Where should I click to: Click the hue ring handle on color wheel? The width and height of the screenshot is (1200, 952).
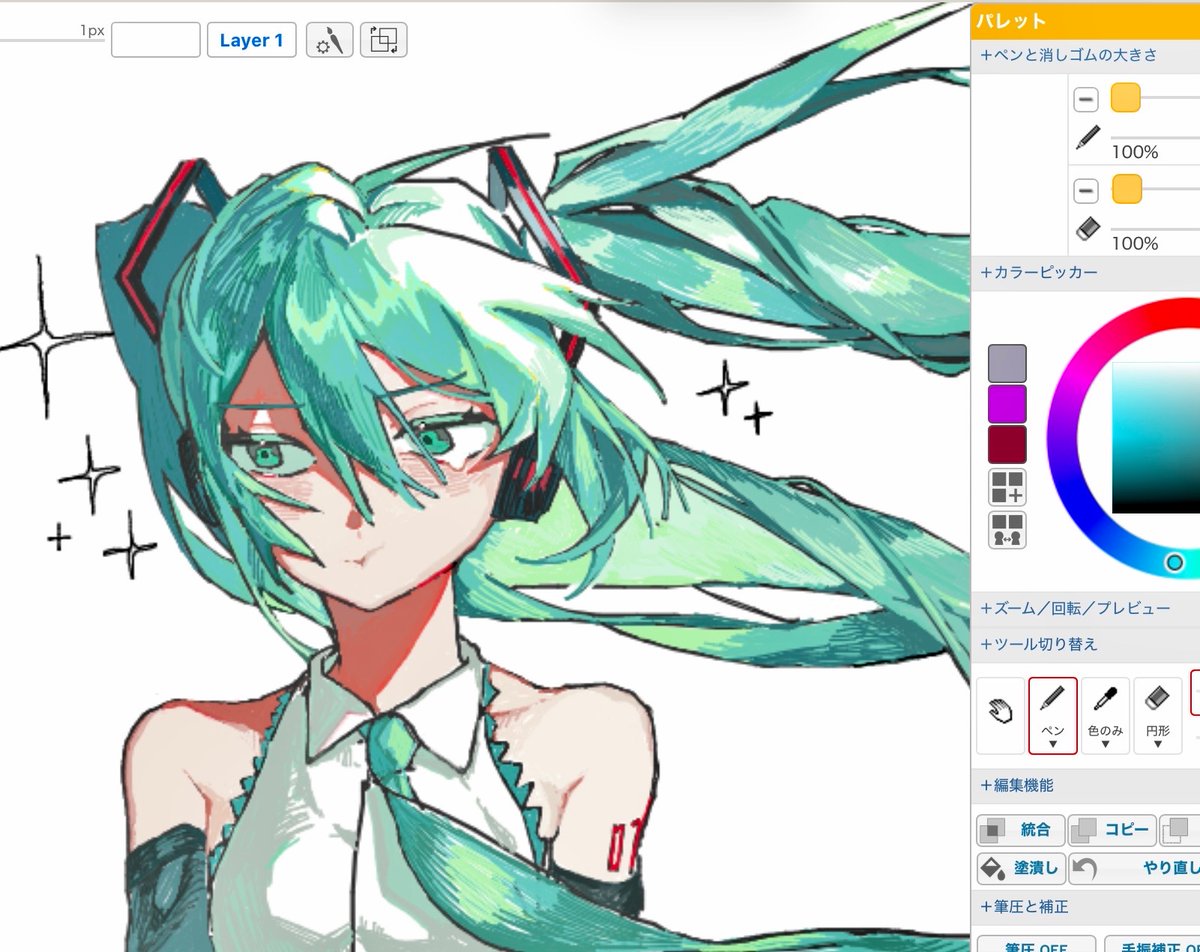1175,563
